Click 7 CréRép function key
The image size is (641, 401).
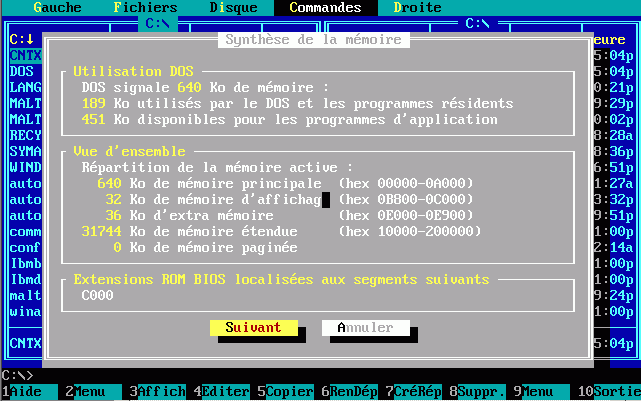(413, 392)
